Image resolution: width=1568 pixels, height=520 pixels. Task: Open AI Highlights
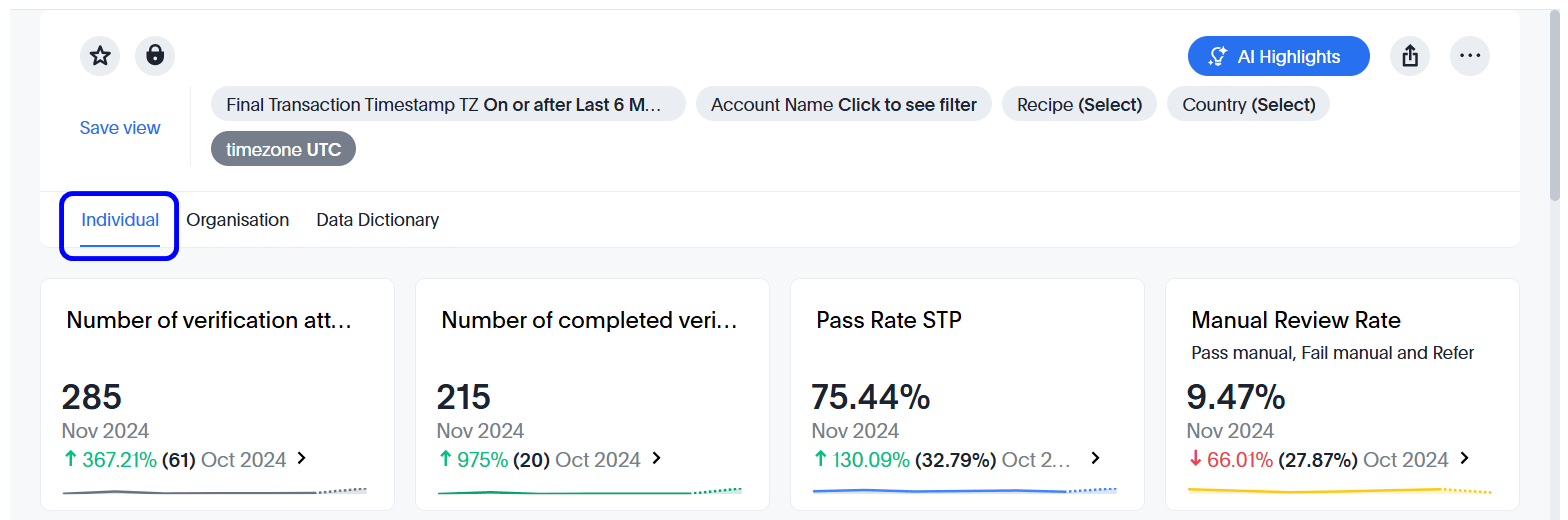pyautogui.click(x=1278, y=57)
